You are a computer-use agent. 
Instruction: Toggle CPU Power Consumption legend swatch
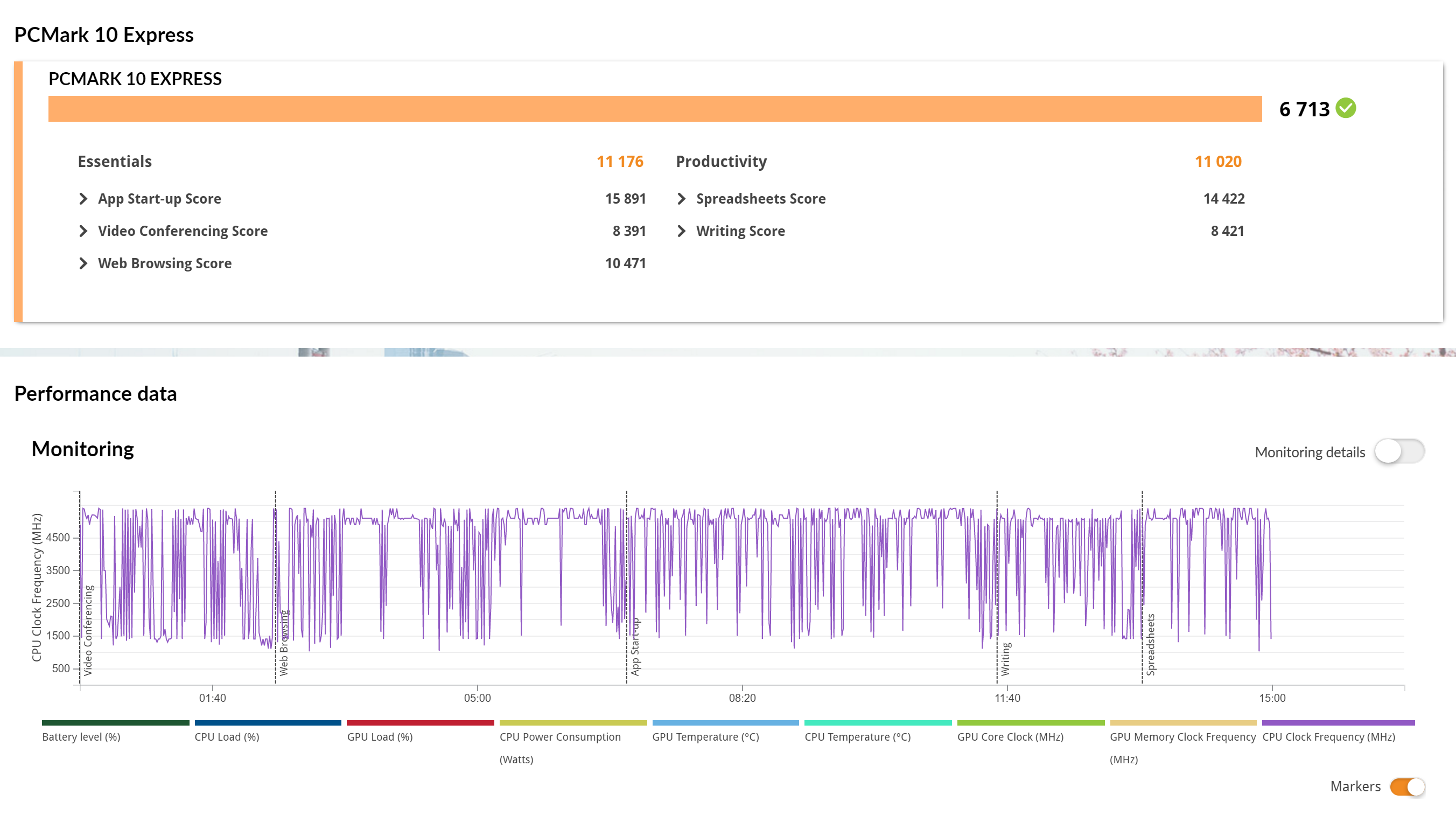[573, 722]
